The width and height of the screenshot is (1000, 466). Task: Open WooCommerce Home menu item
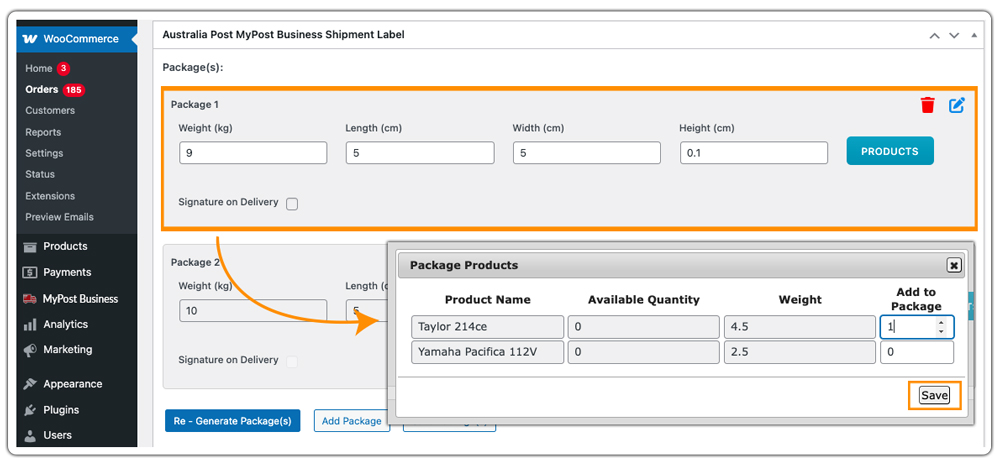point(39,68)
